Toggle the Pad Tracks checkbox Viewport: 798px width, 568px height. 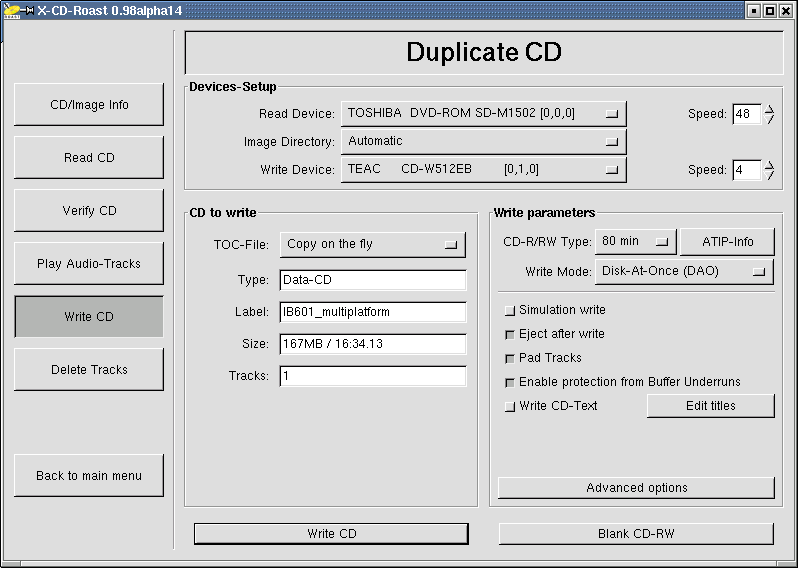tap(510, 359)
